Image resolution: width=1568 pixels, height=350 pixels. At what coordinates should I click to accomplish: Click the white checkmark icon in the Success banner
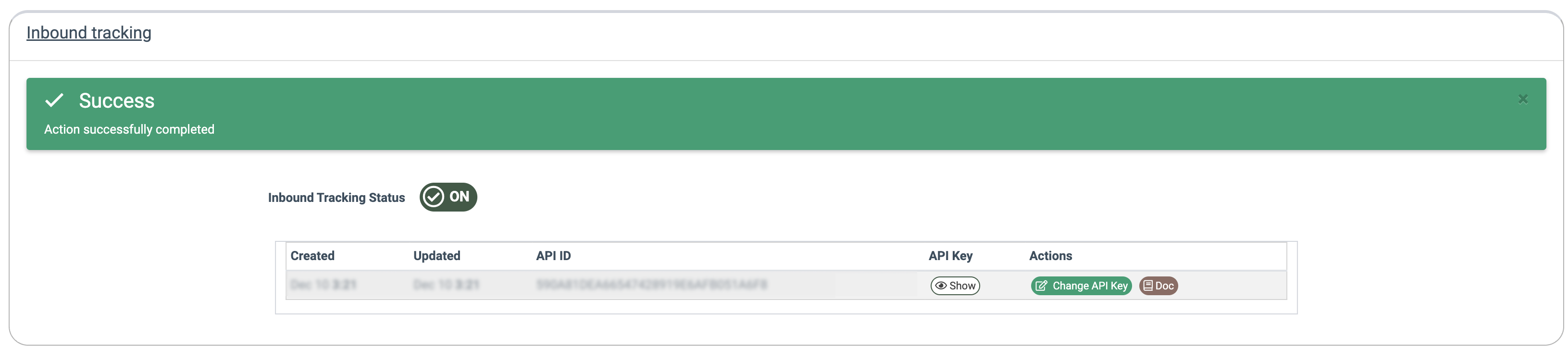click(54, 100)
